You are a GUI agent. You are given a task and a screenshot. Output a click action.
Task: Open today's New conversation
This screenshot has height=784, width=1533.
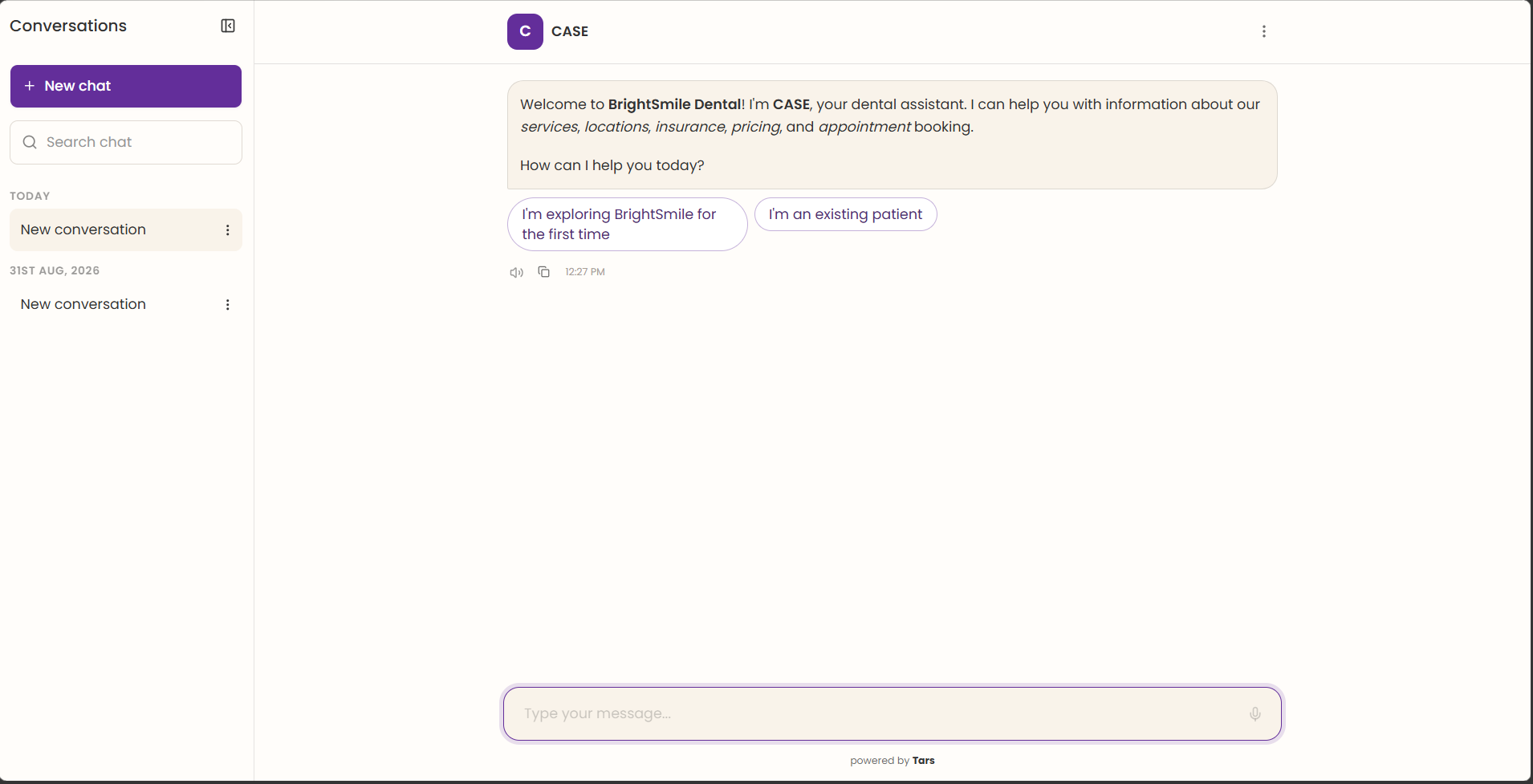click(x=126, y=230)
